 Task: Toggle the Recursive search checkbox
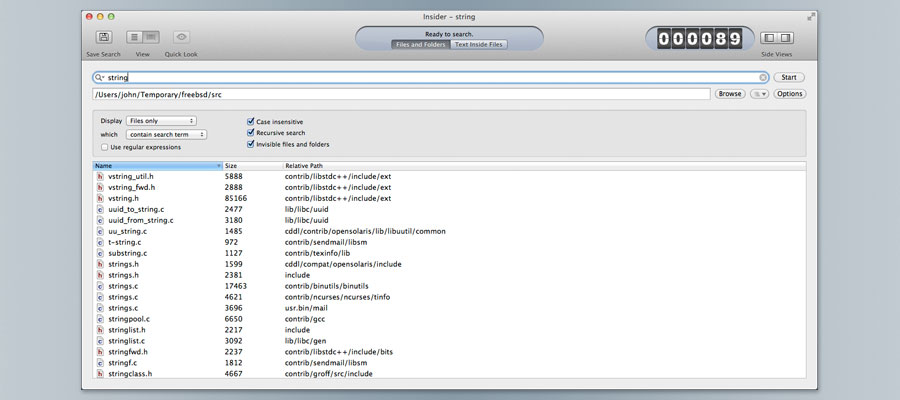(250, 133)
